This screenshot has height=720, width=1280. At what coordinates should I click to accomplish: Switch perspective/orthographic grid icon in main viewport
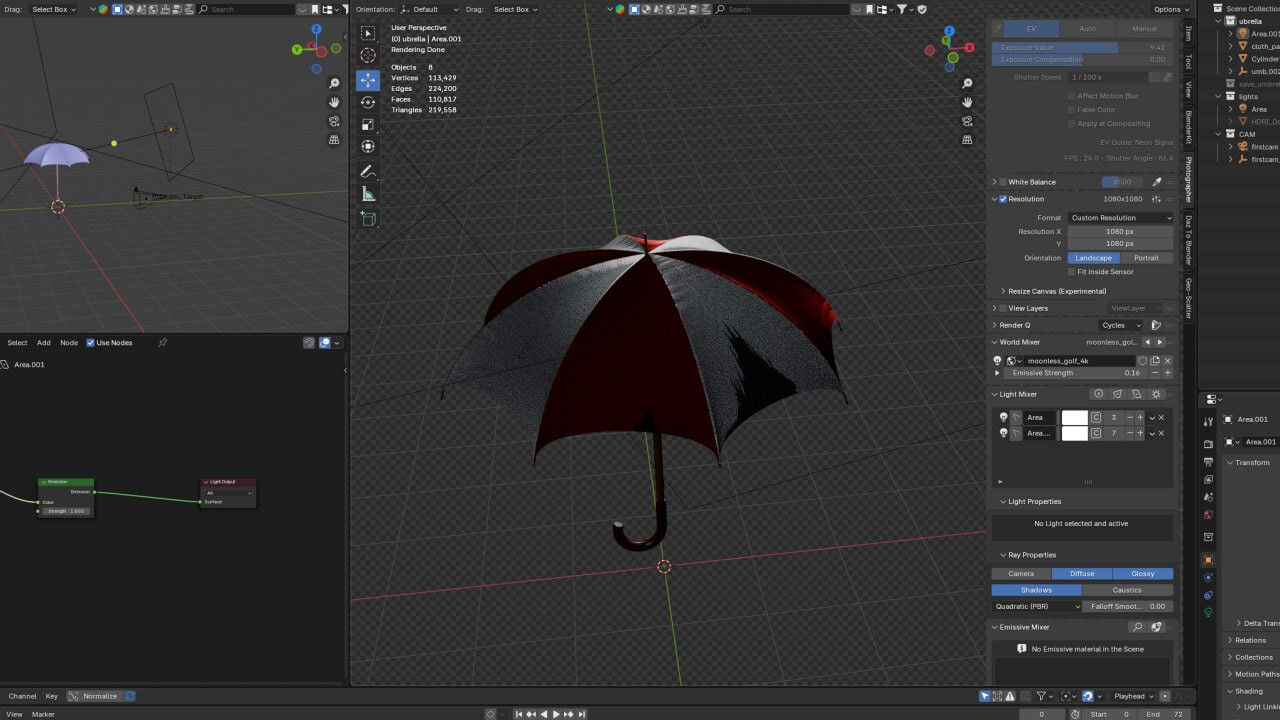click(x=967, y=140)
